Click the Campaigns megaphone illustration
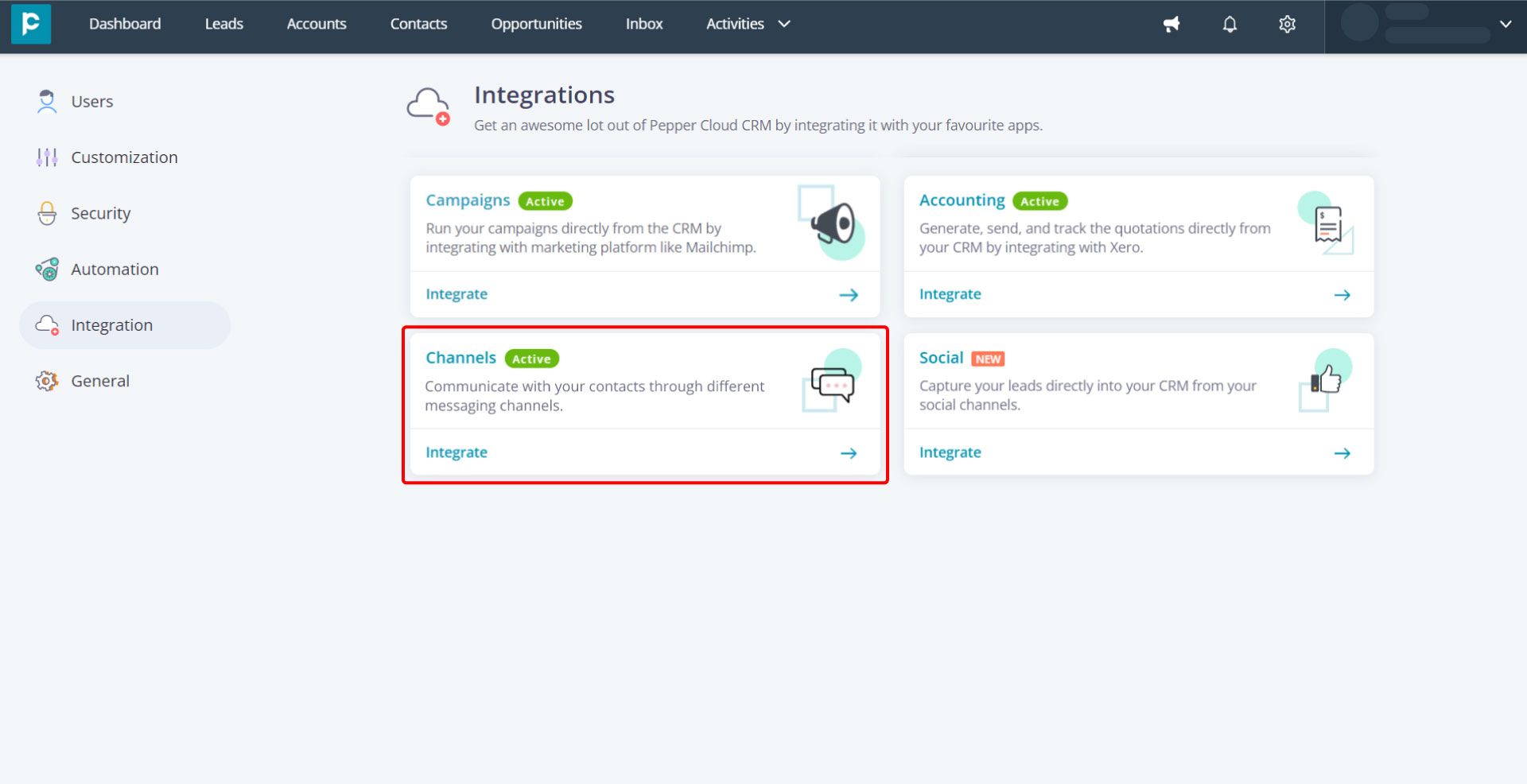1527x784 pixels. (x=832, y=223)
